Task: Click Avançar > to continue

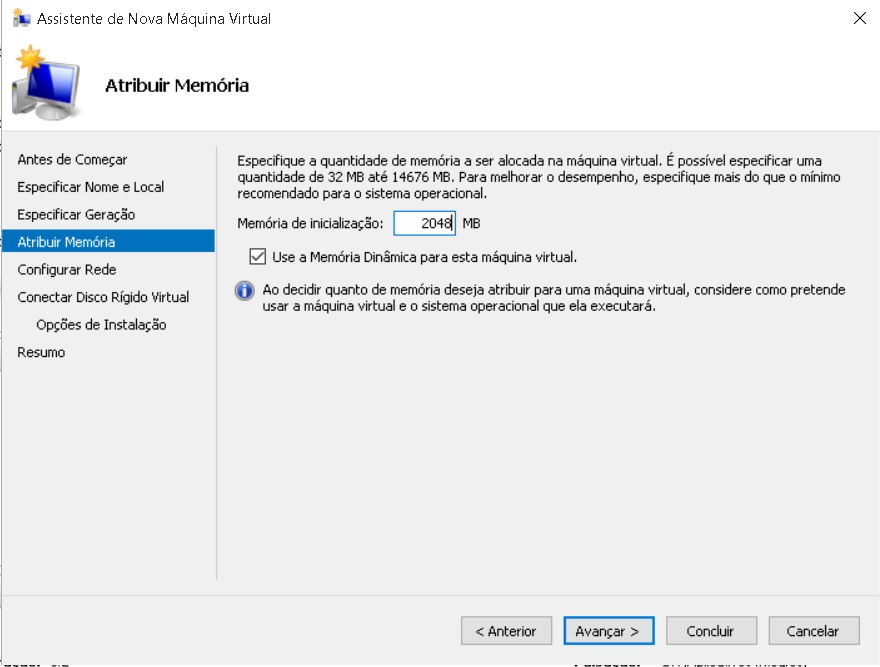Action: [609, 631]
